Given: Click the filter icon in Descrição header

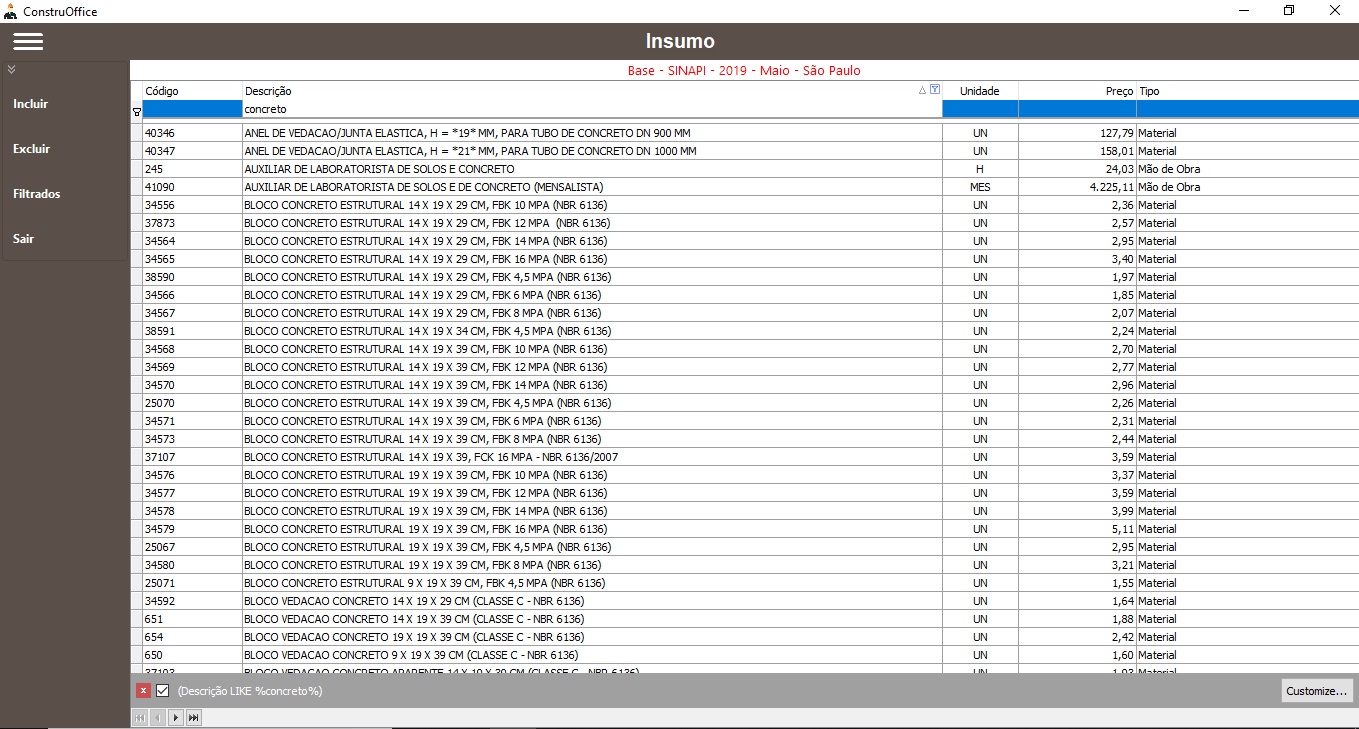Looking at the screenshot, I should (x=935, y=90).
